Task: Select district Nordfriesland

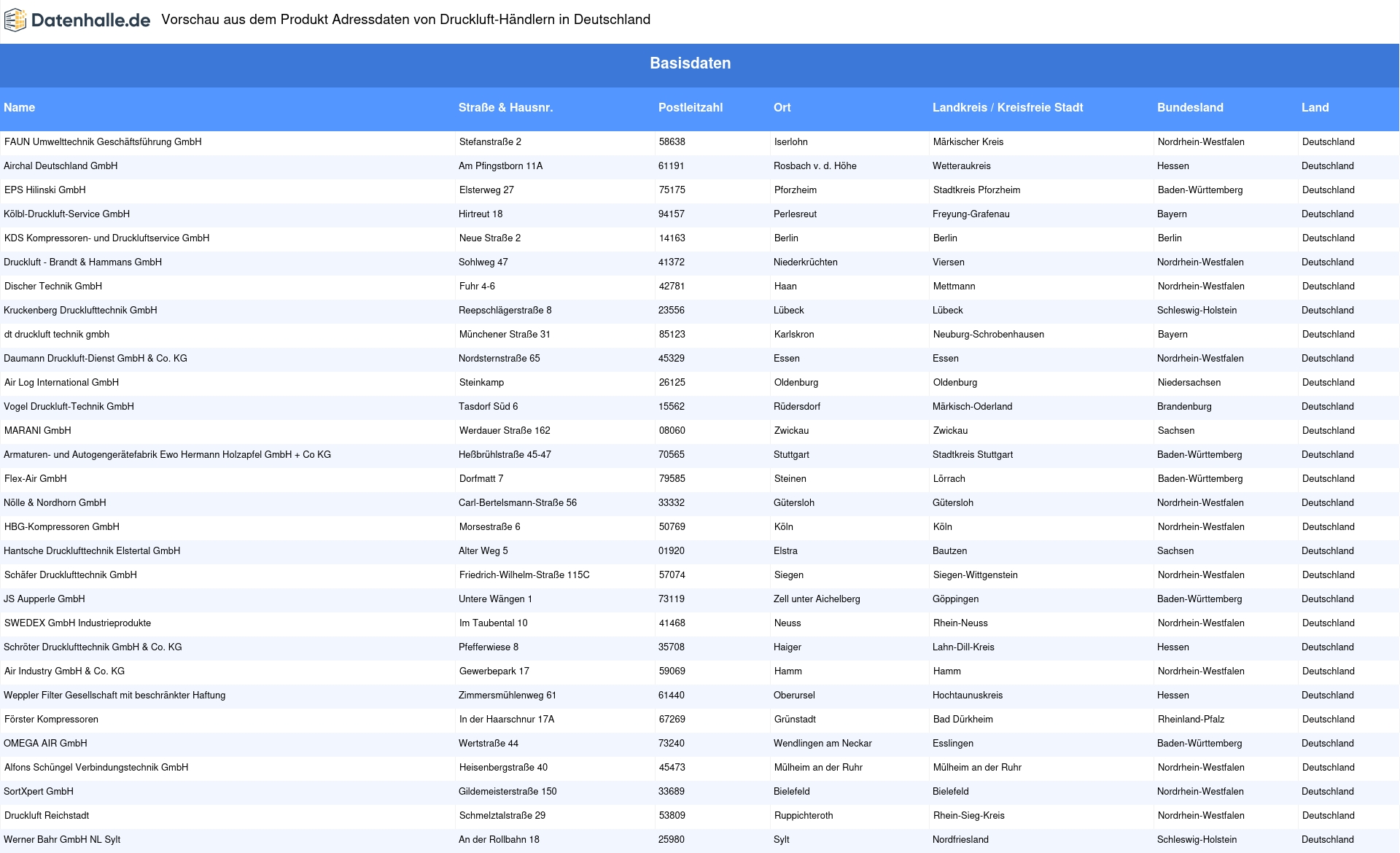Action: (961, 840)
